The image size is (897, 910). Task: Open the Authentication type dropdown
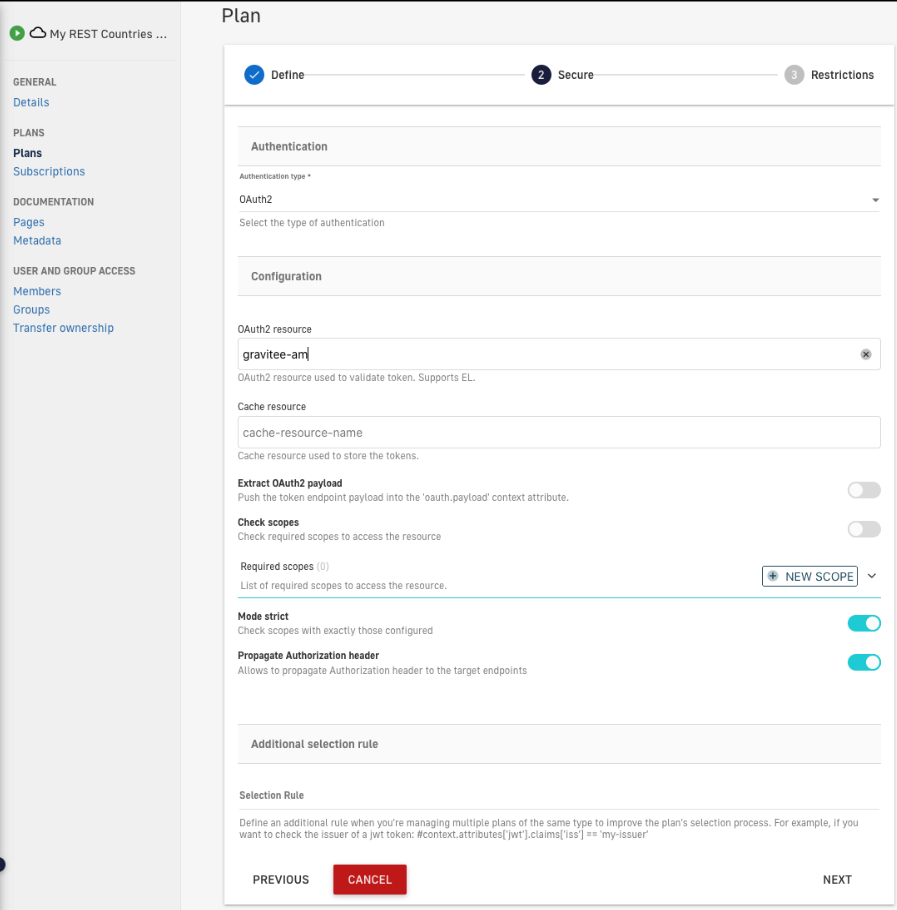[x=875, y=199]
